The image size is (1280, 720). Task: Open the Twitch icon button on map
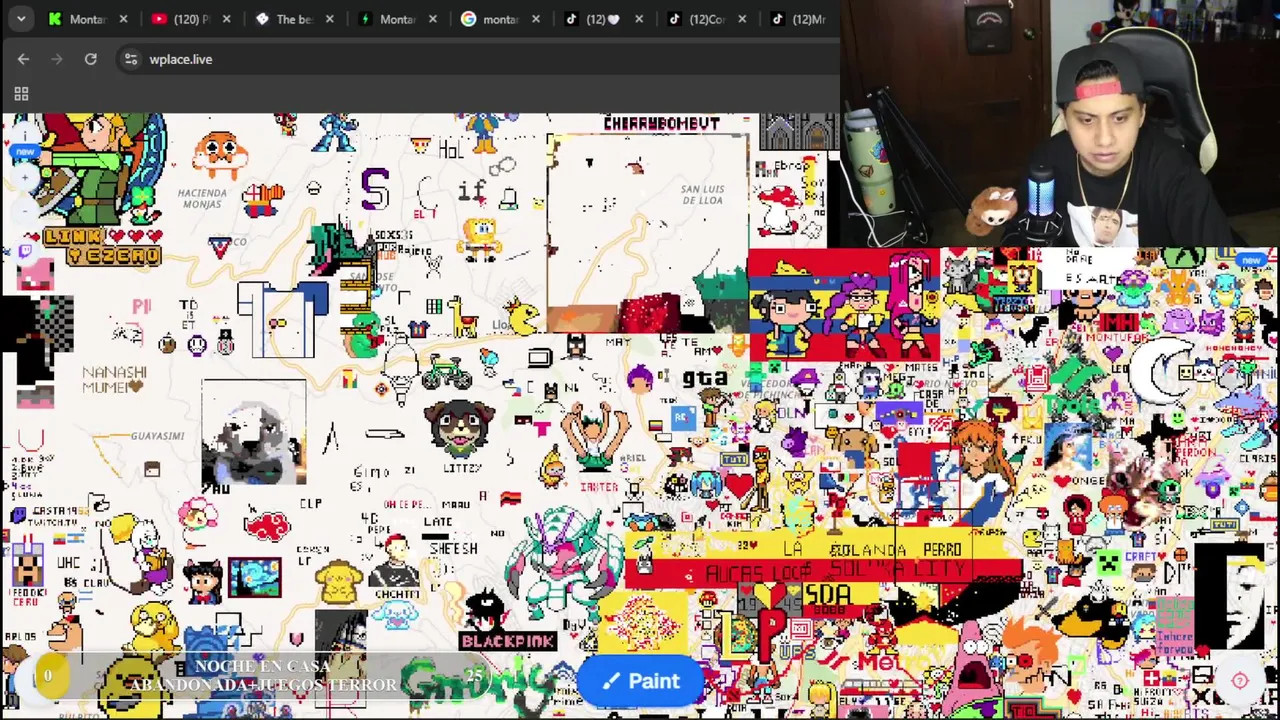(x=25, y=252)
